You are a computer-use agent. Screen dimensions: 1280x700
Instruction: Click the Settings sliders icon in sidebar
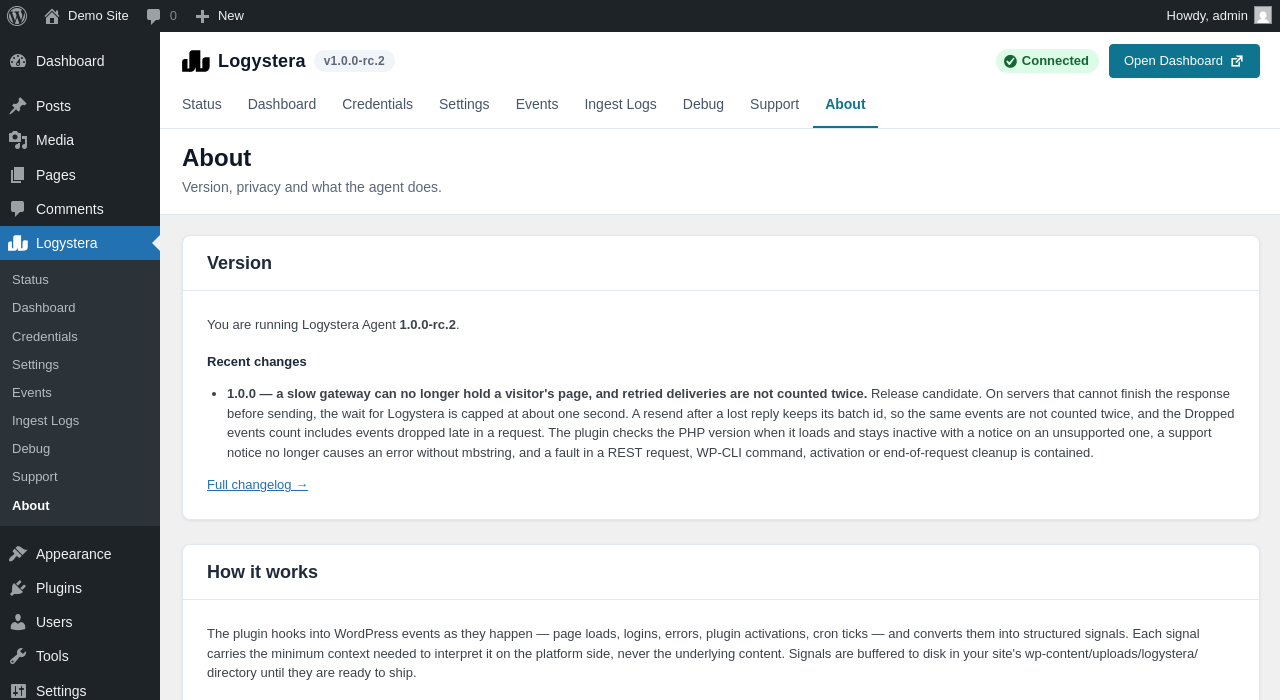(18, 691)
